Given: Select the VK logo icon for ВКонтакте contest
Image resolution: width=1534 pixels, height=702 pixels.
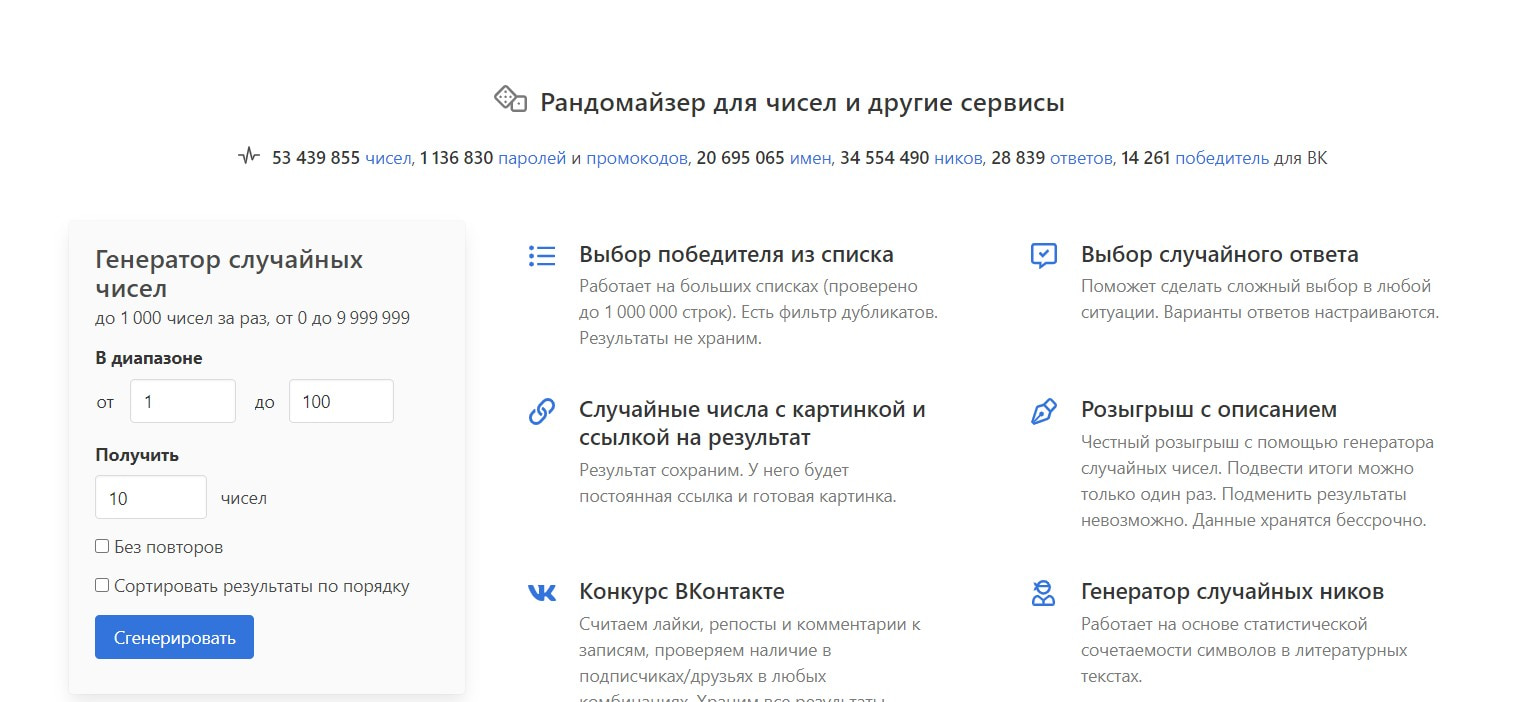Looking at the screenshot, I should point(541,592).
